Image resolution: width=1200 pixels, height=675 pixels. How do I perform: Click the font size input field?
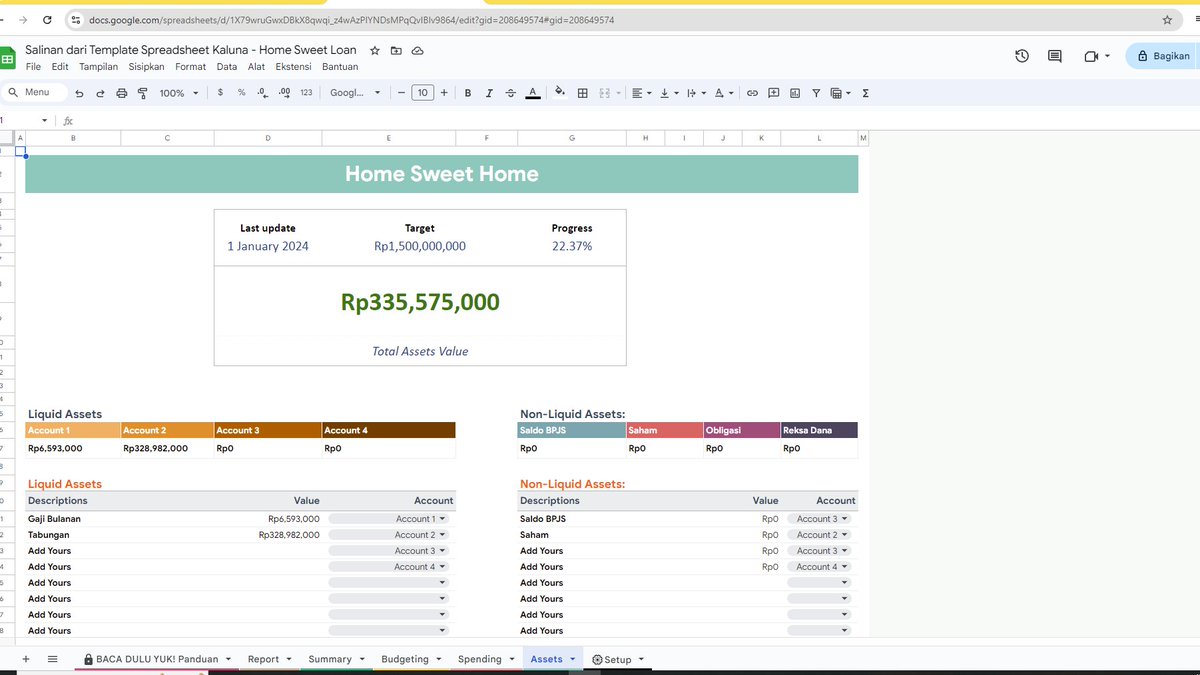coord(423,93)
